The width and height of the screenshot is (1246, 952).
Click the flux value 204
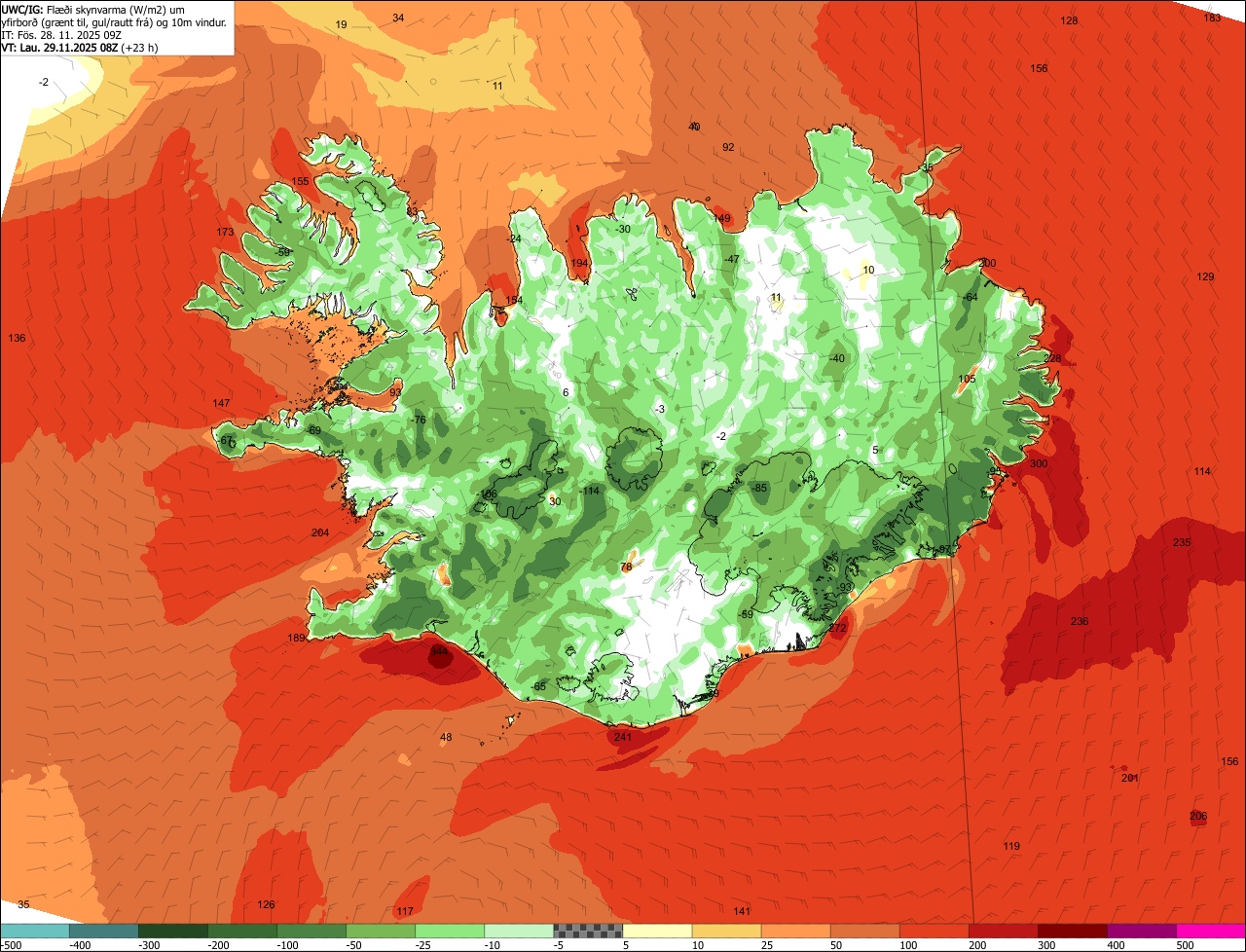tap(320, 532)
